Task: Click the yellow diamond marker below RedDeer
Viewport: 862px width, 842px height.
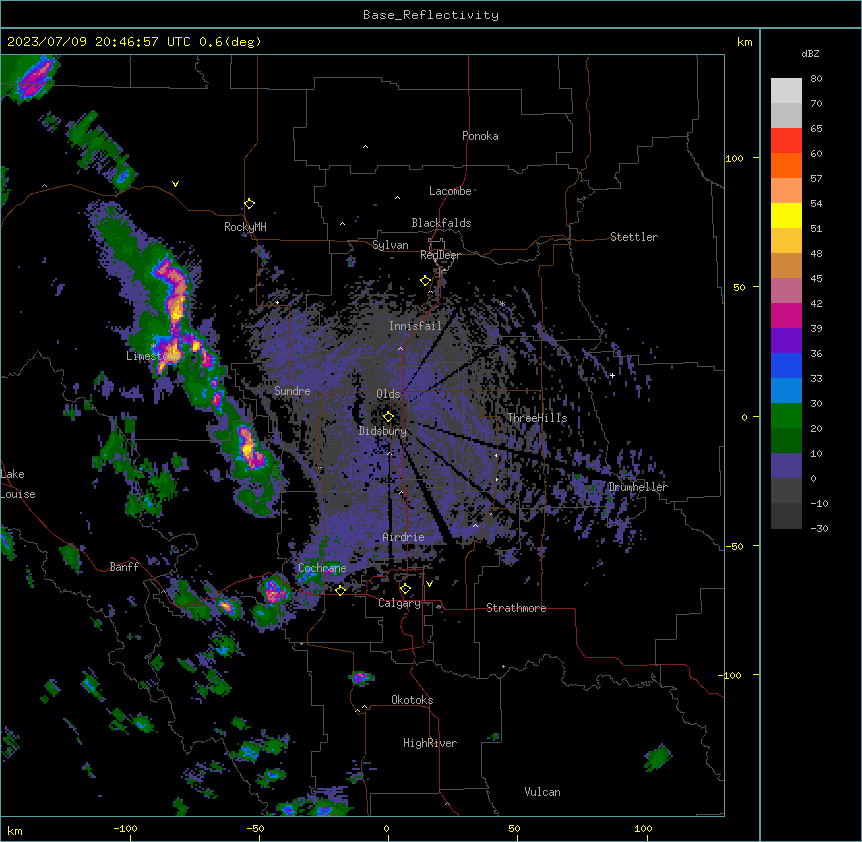Action: 426,281
